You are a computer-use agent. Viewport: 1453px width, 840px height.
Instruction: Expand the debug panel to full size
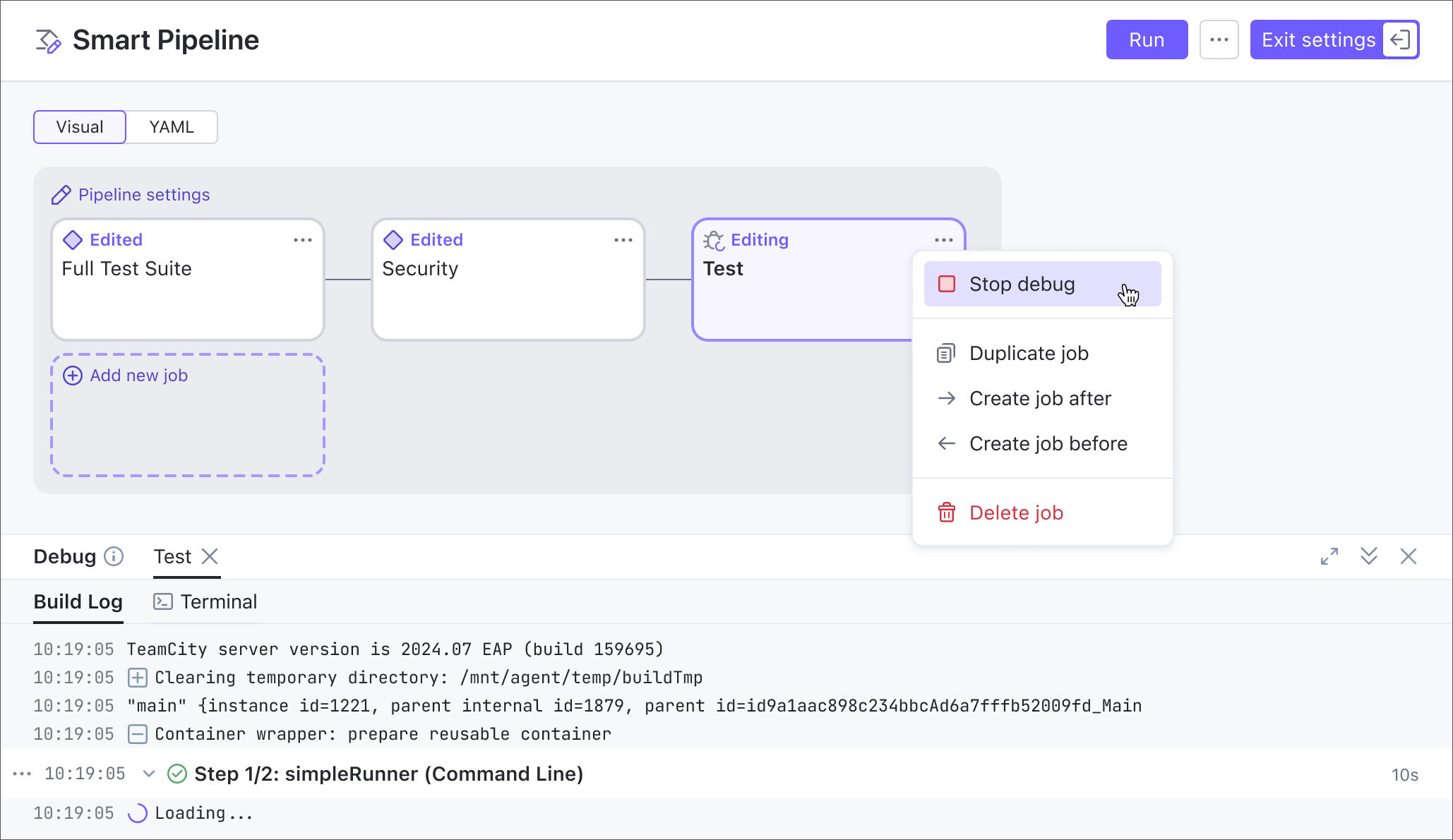click(1329, 556)
